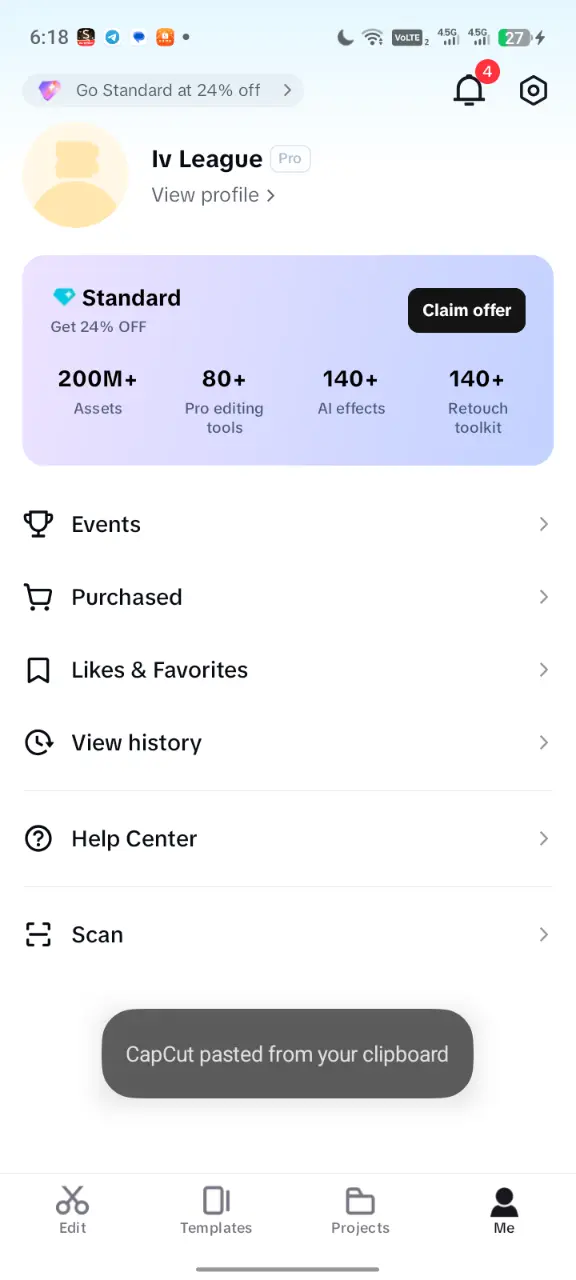Expand the Help Center row chevron

click(x=544, y=838)
